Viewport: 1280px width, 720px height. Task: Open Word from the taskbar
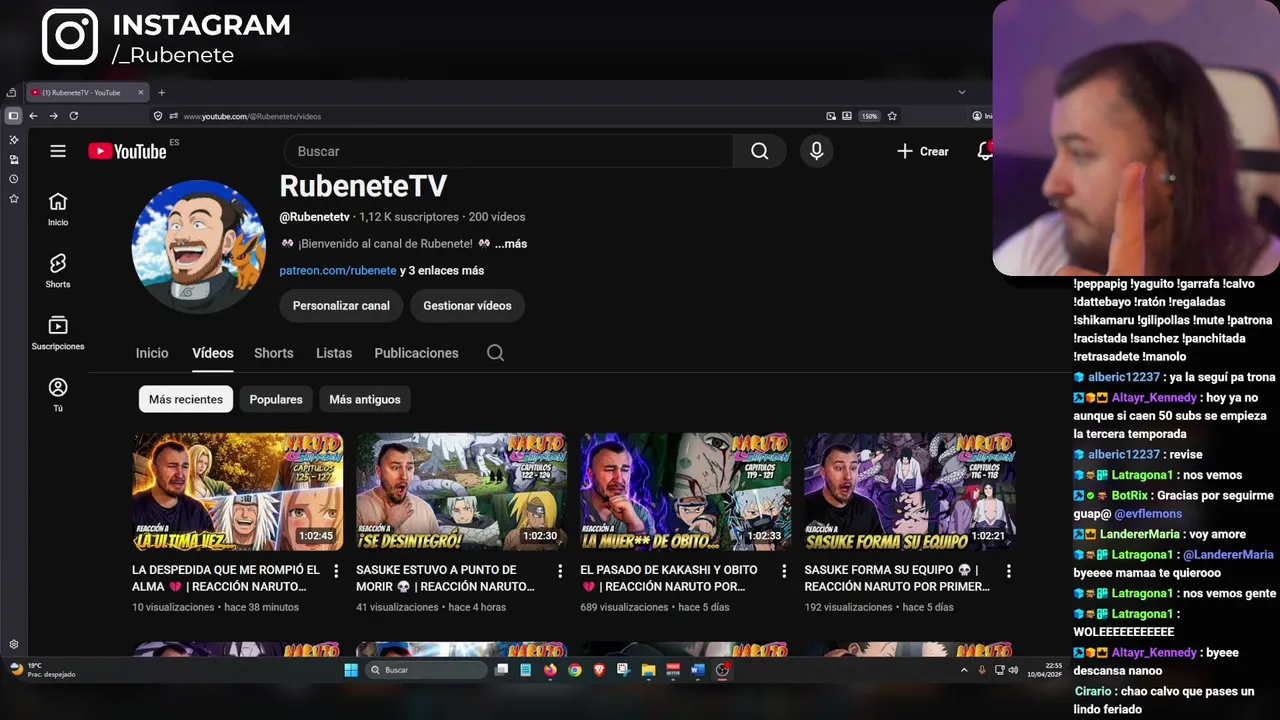click(x=698, y=670)
